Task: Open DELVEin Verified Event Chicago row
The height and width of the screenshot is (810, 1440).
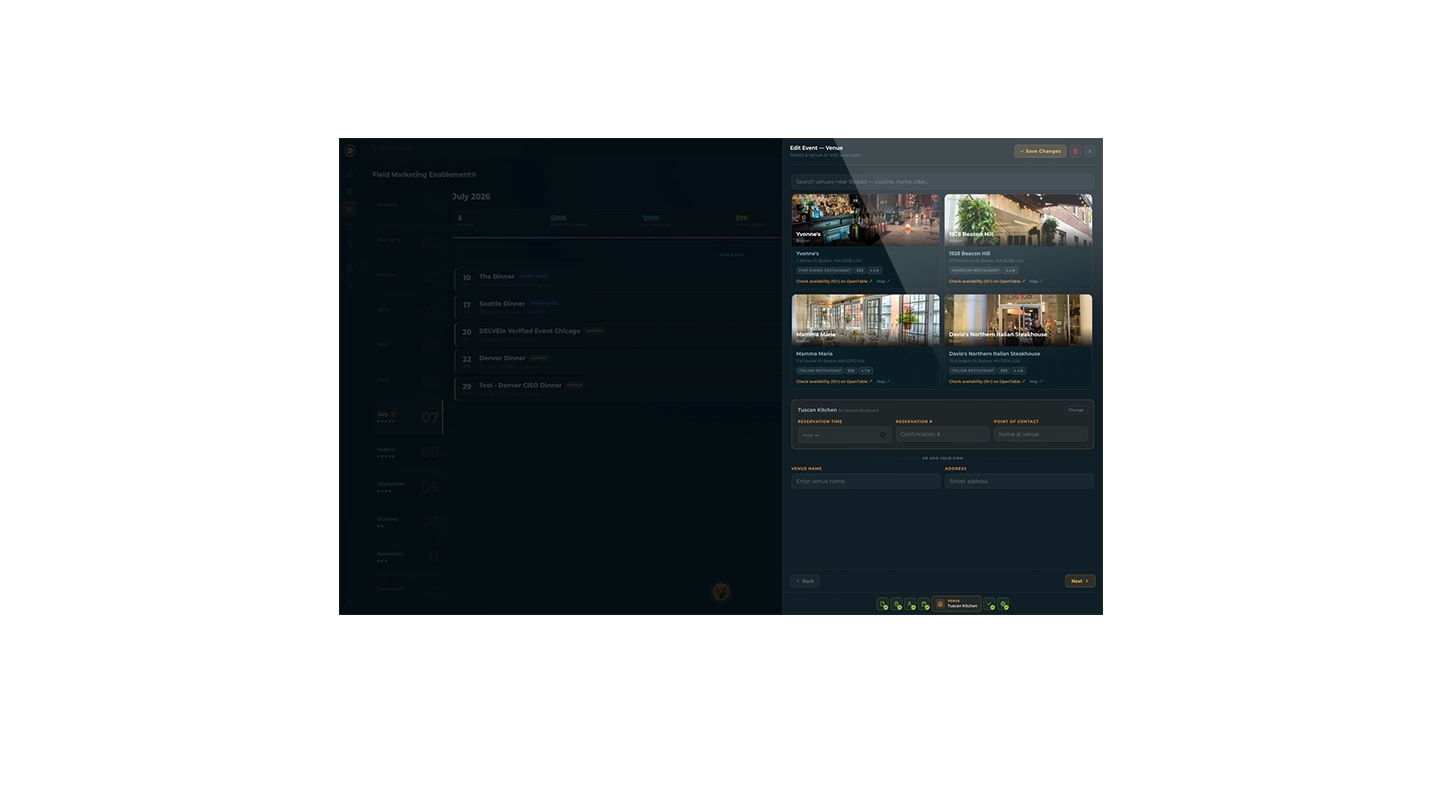Action: pos(617,332)
